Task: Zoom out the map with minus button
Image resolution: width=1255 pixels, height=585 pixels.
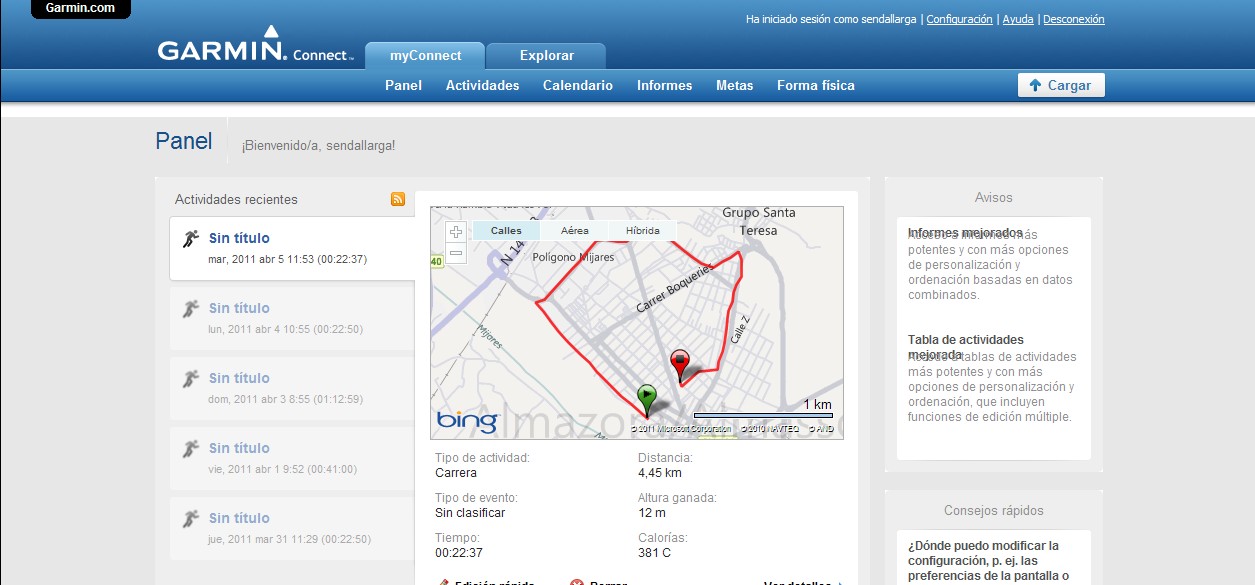Action: [456, 253]
